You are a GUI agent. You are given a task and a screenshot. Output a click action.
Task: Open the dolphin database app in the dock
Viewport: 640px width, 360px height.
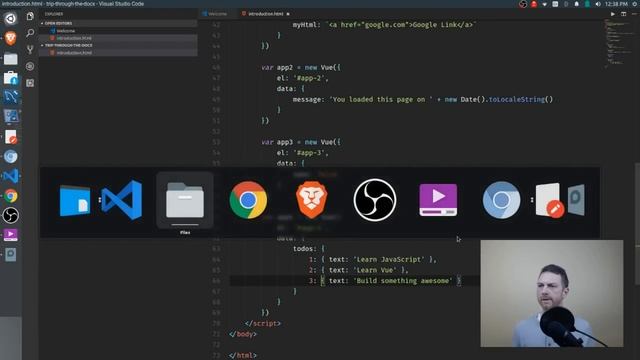point(11,97)
